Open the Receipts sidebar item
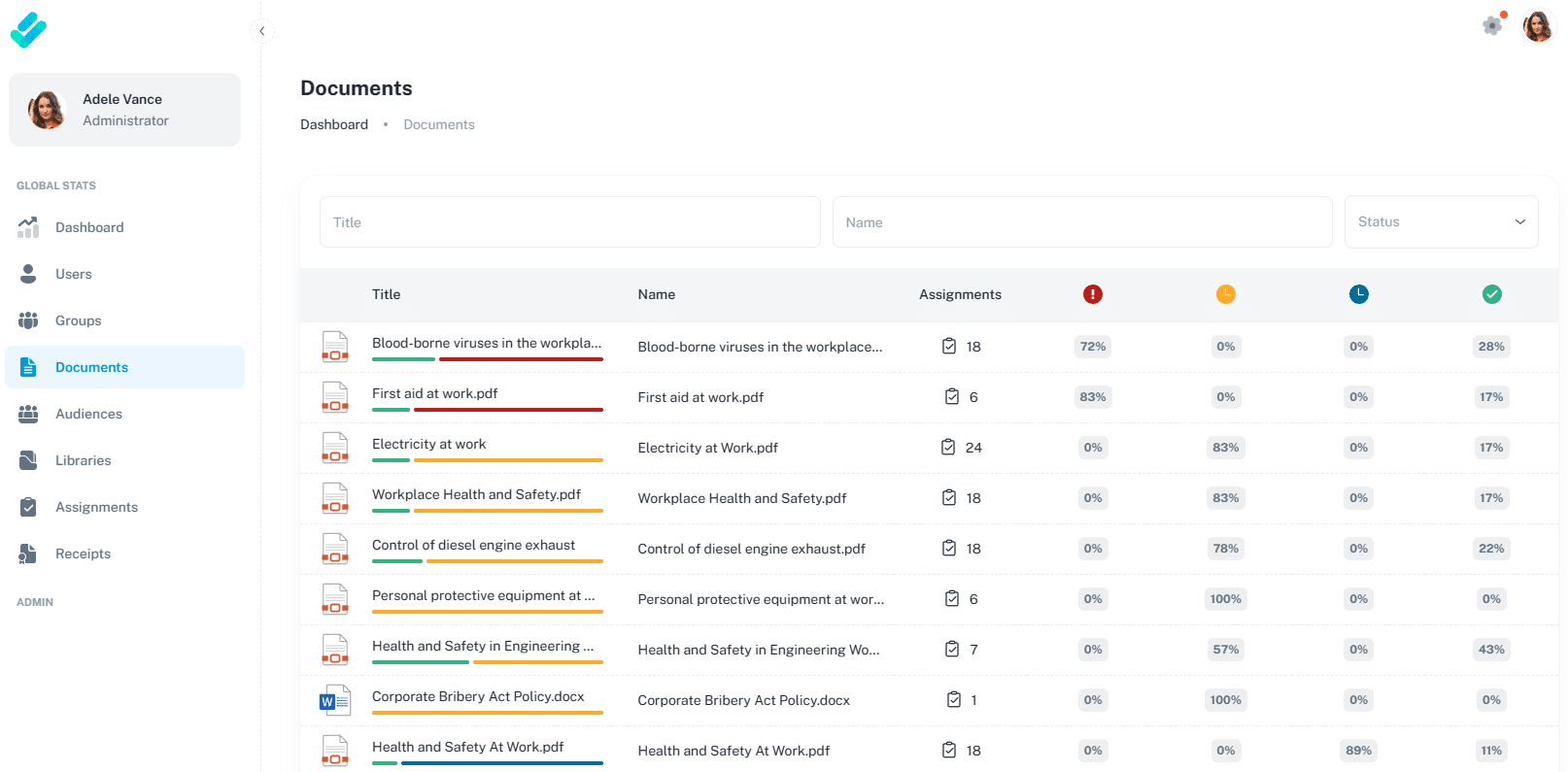The width and height of the screenshot is (1568, 772). pos(83,554)
